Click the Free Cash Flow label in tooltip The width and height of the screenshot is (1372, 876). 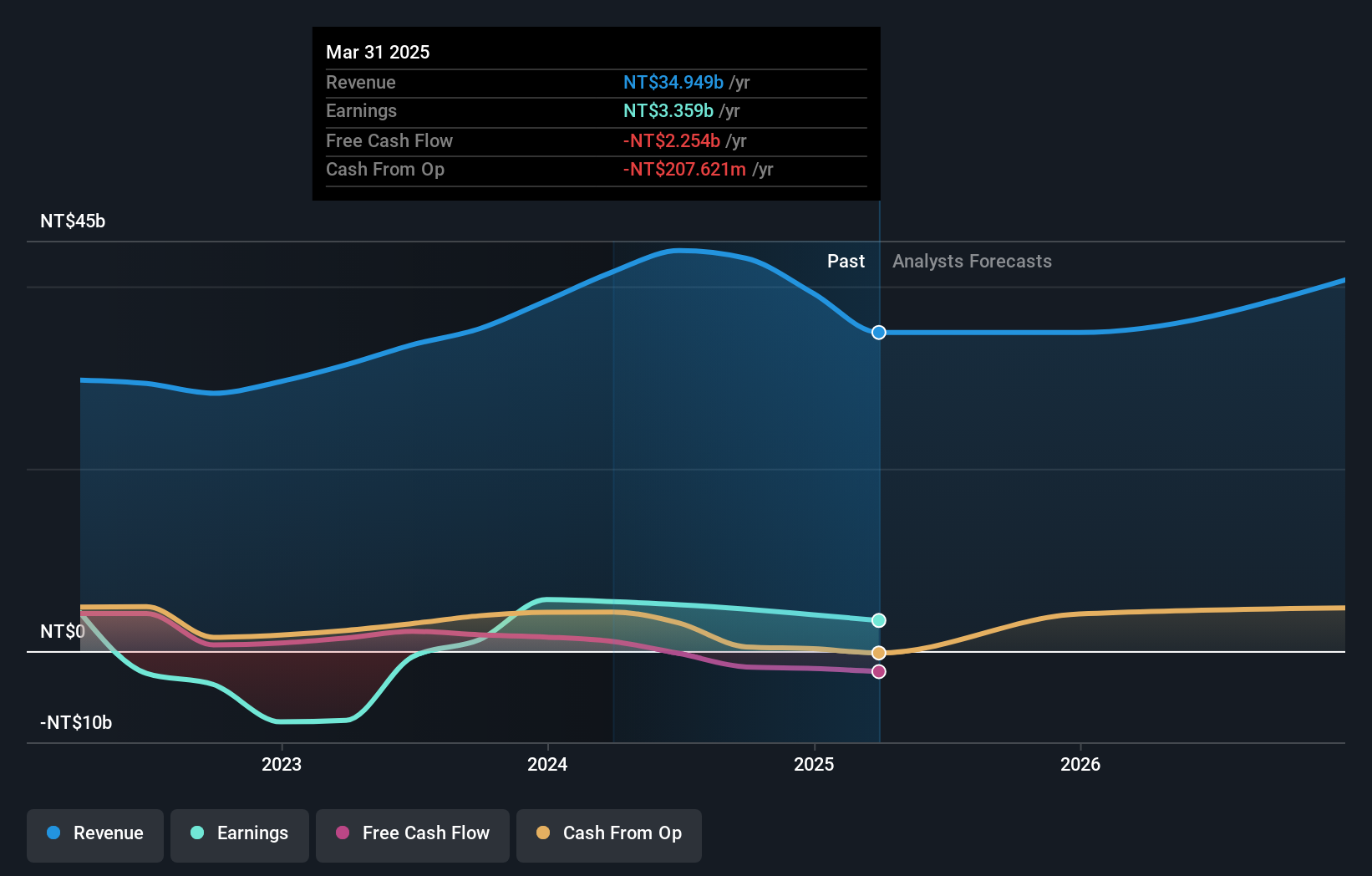tap(389, 140)
